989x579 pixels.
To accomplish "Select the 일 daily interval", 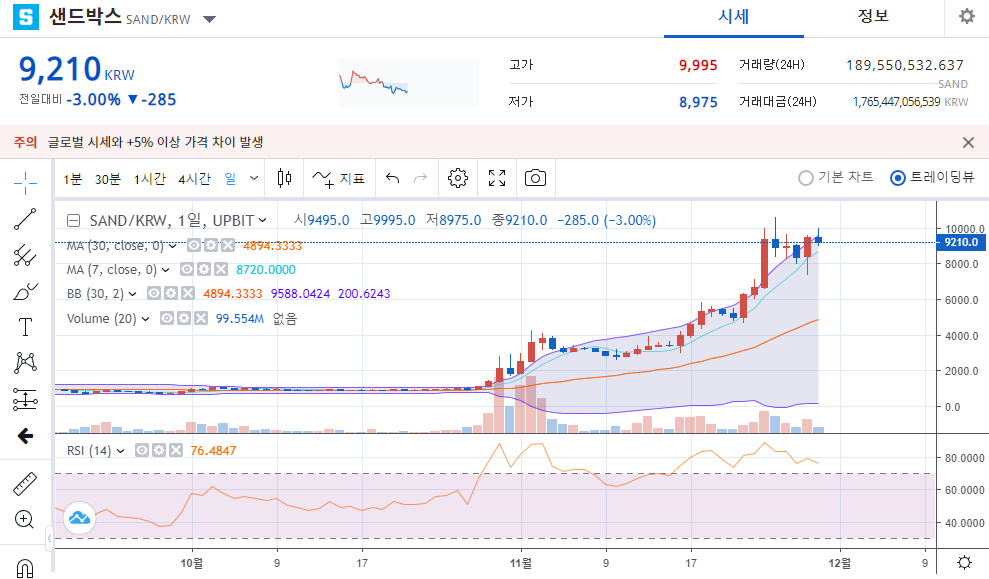I will click(x=230, y=179).
